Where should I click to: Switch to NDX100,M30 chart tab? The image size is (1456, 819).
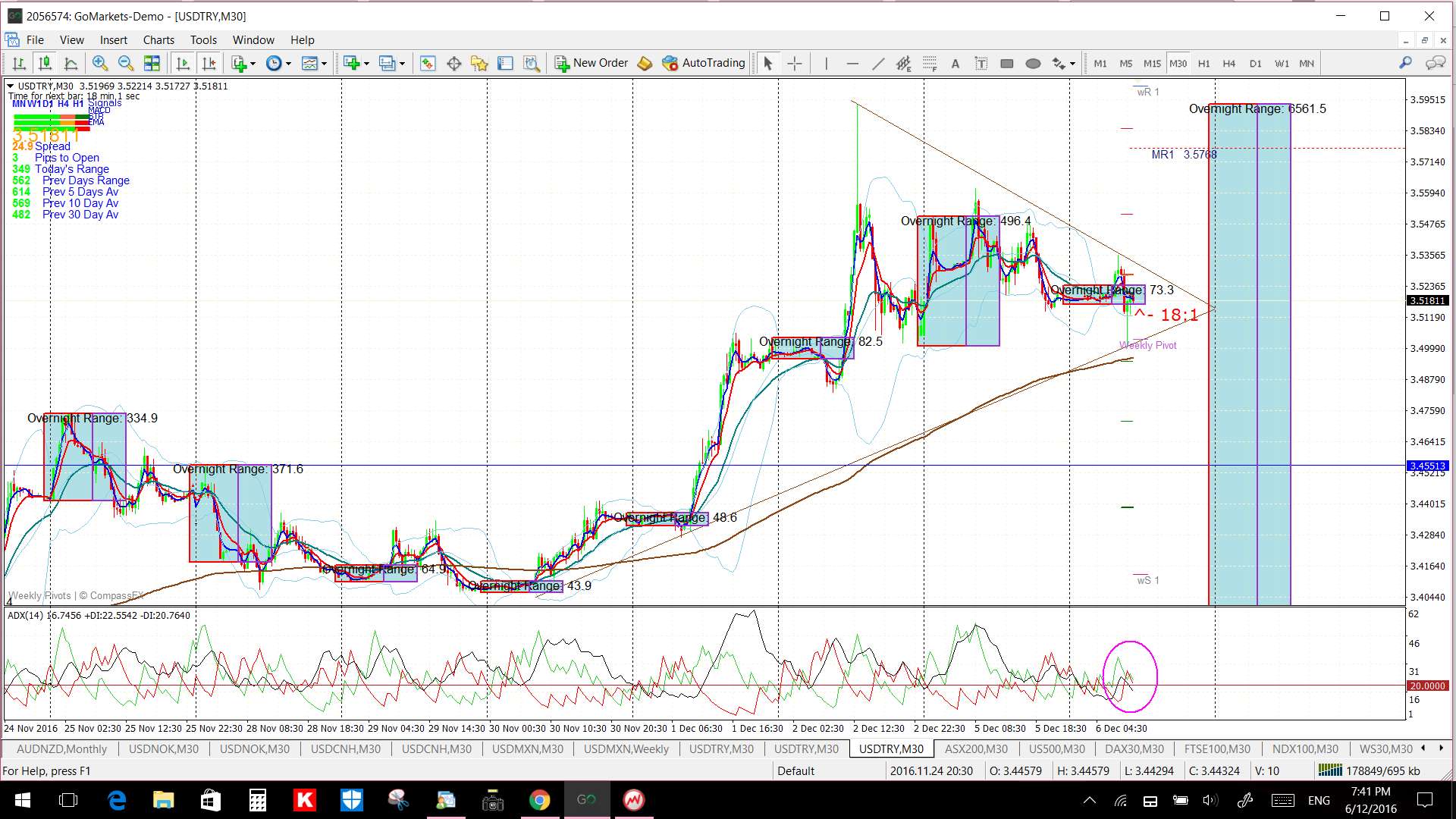(x=1305, y=749)
